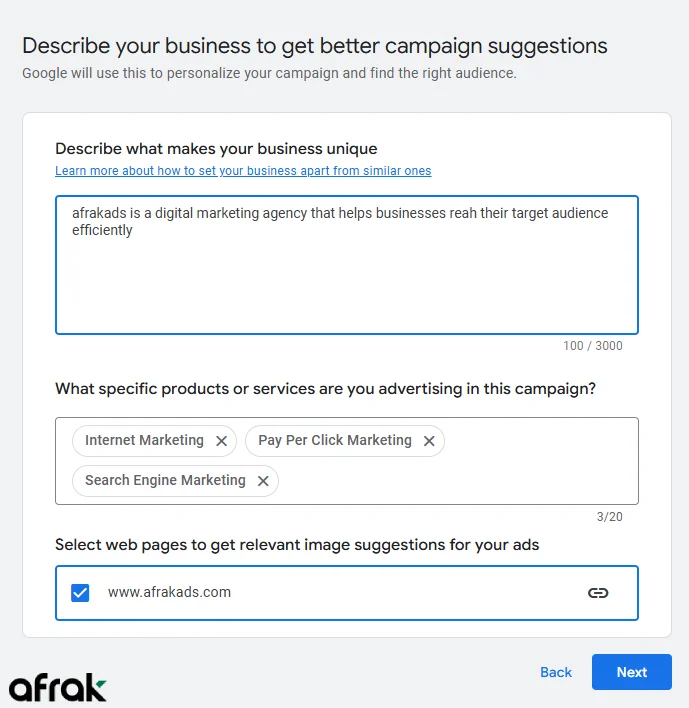Click the 3/20 products counter
Screen dimensions: 689x708
pos(609,517)
